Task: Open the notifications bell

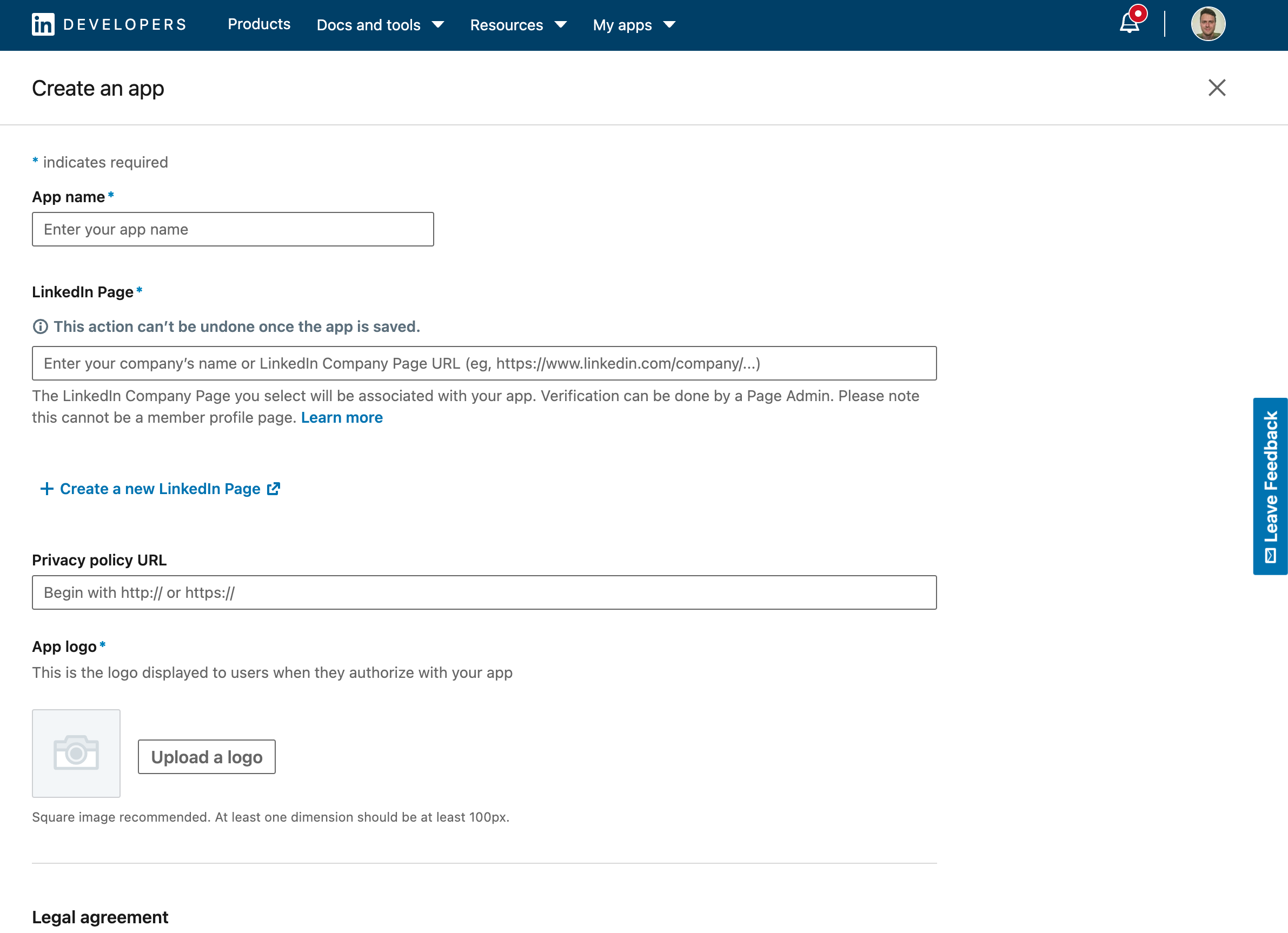Action: pos(1129,23)
